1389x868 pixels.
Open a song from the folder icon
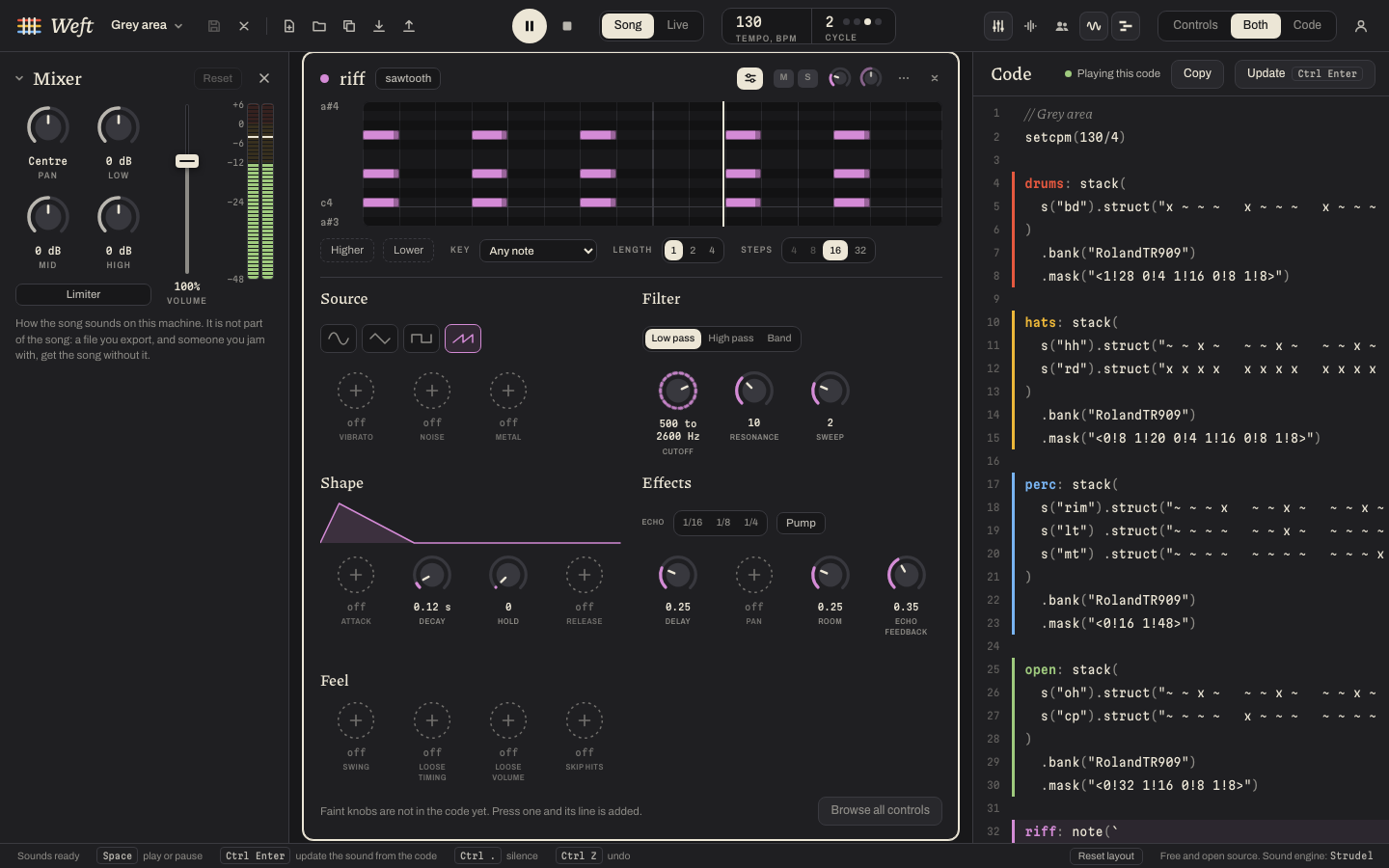pyautogui.click(x=319, y=26)
